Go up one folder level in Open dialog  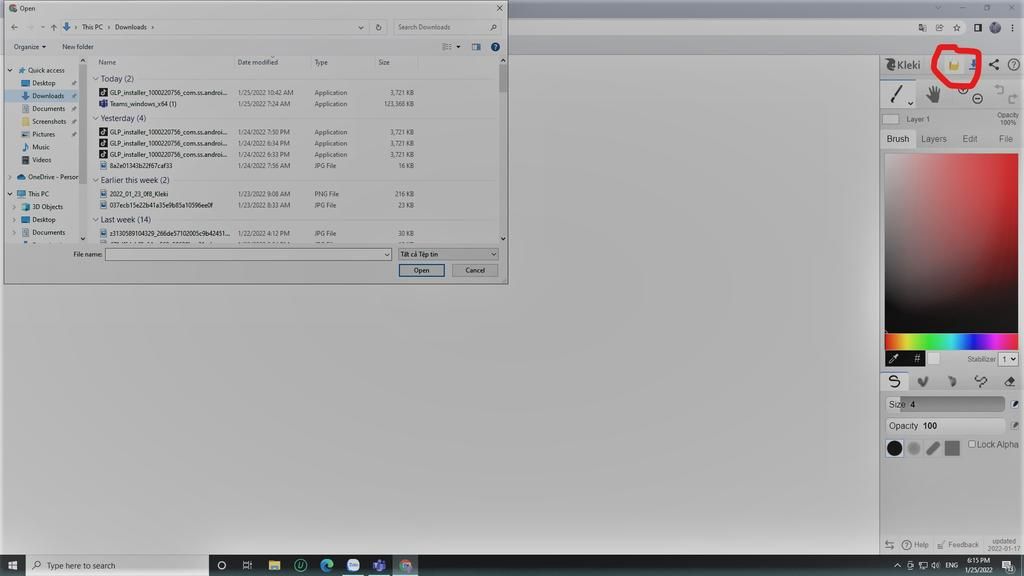click(54, 27)
